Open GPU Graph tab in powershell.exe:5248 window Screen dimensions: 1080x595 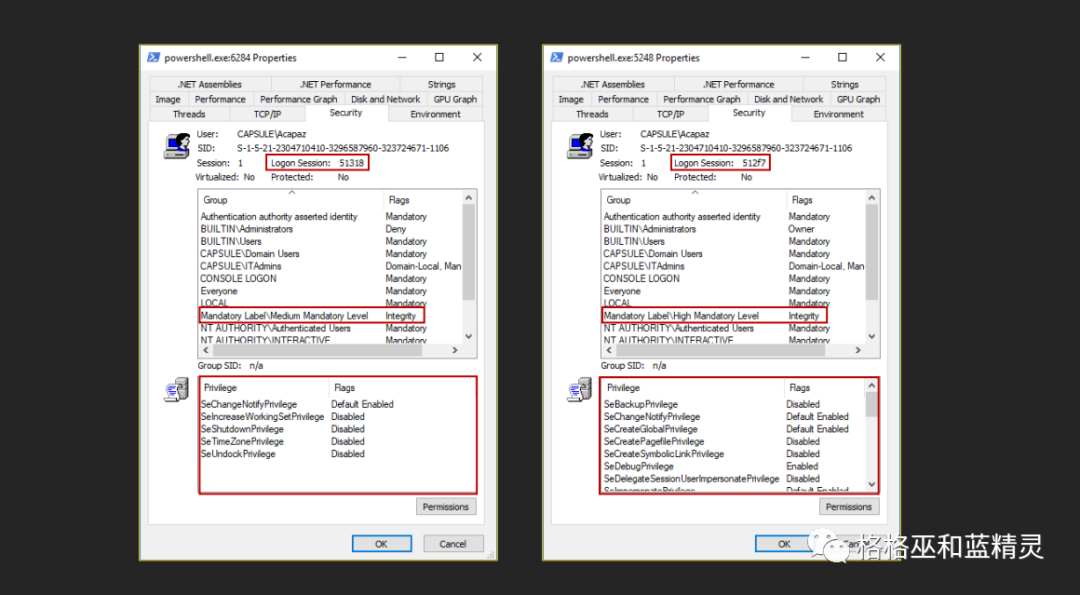pyautogui.click(x=858, y=99)
